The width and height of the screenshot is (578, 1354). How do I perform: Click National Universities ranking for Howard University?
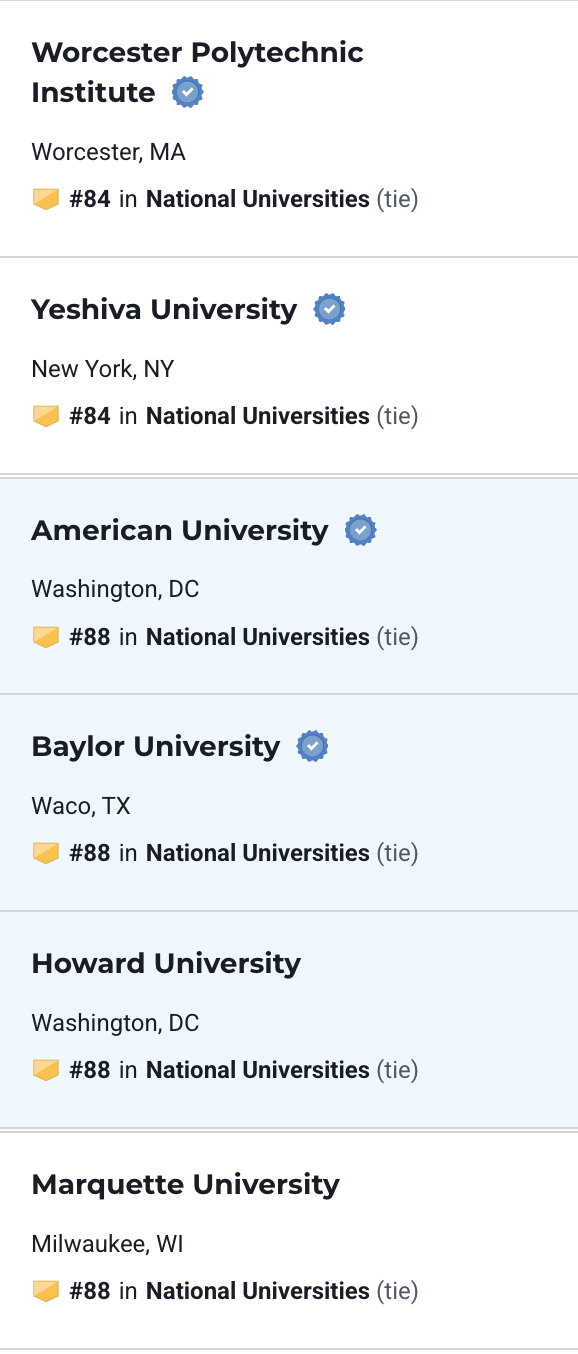tap(258, 1070)
